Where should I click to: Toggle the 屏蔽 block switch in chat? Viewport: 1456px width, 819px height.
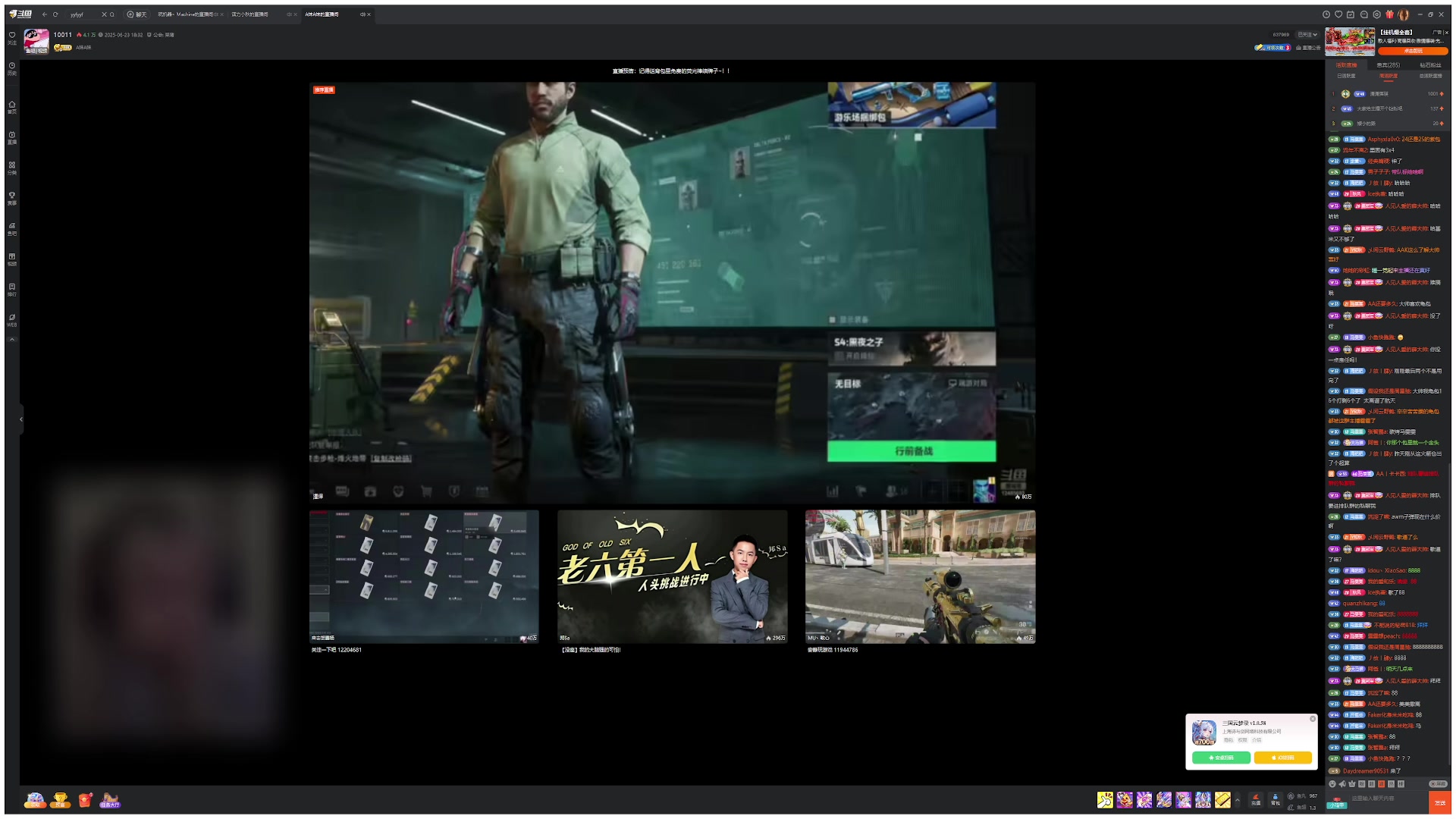coord(1438,784)
